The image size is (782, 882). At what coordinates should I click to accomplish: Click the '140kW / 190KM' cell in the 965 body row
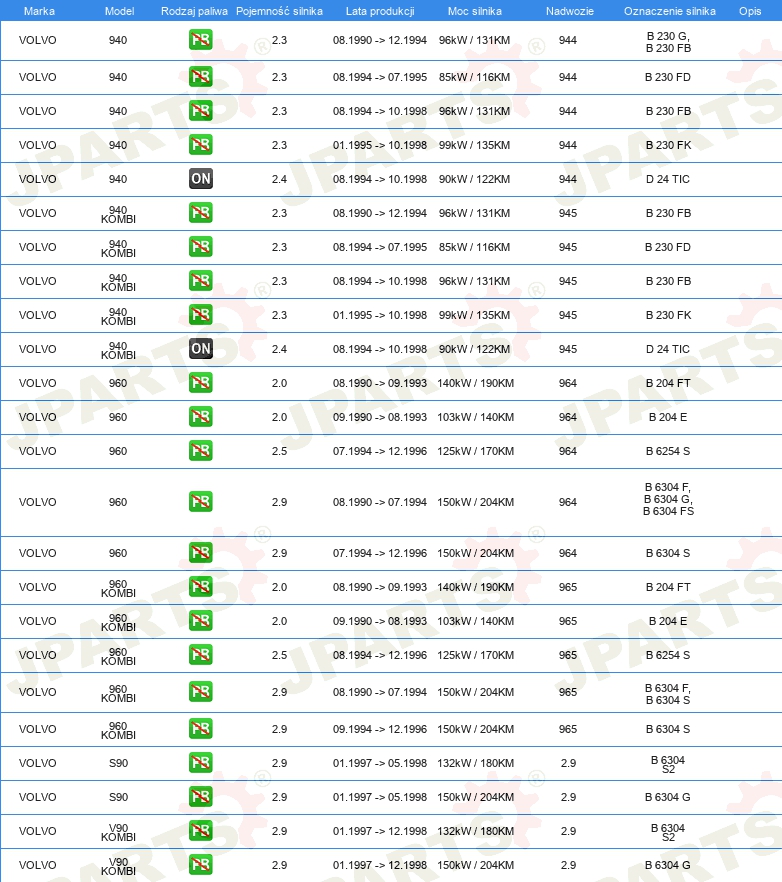coord(475,587)
